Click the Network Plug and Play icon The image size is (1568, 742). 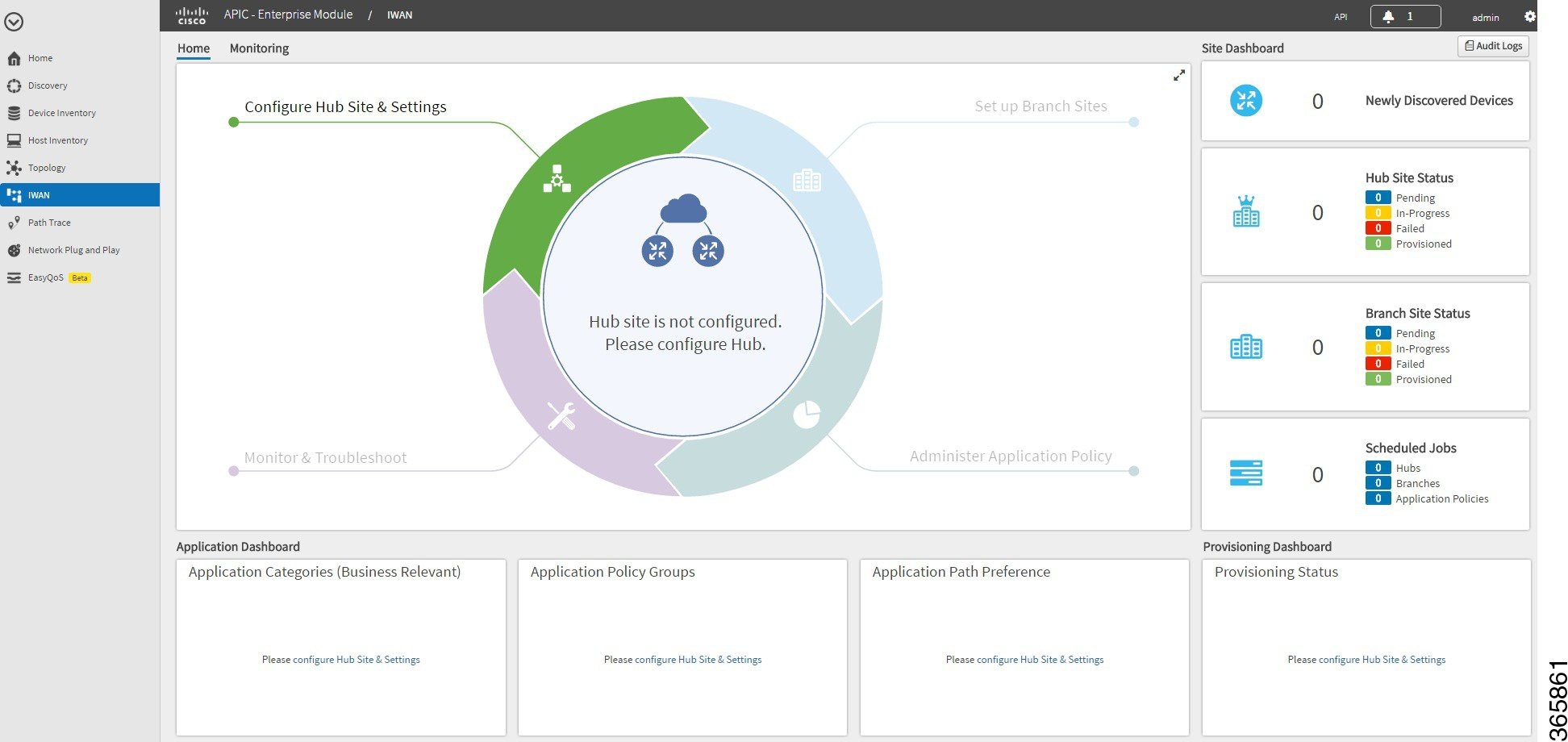[14, 250]
